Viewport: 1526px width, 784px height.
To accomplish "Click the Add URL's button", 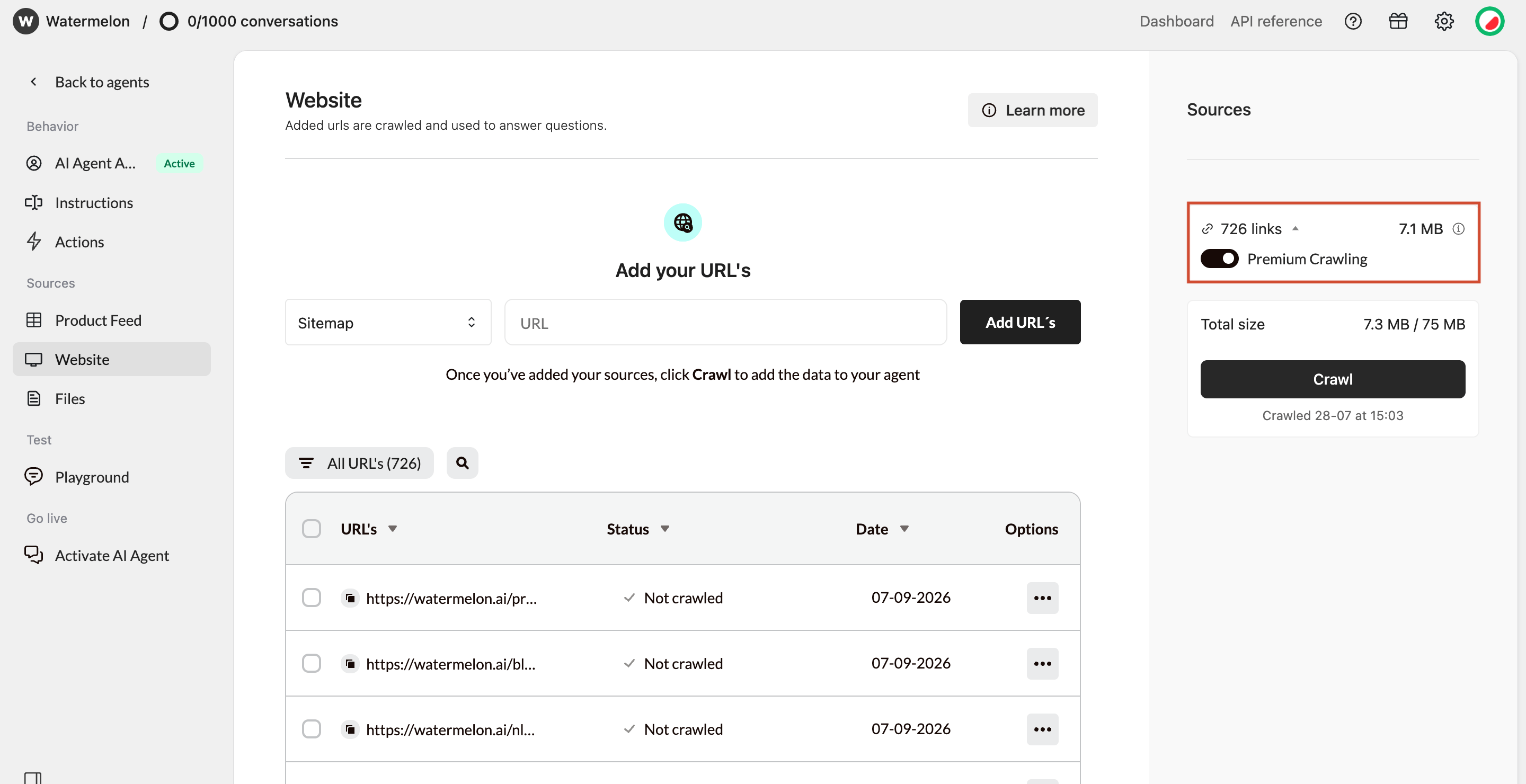I will (x=1020, y=322).
